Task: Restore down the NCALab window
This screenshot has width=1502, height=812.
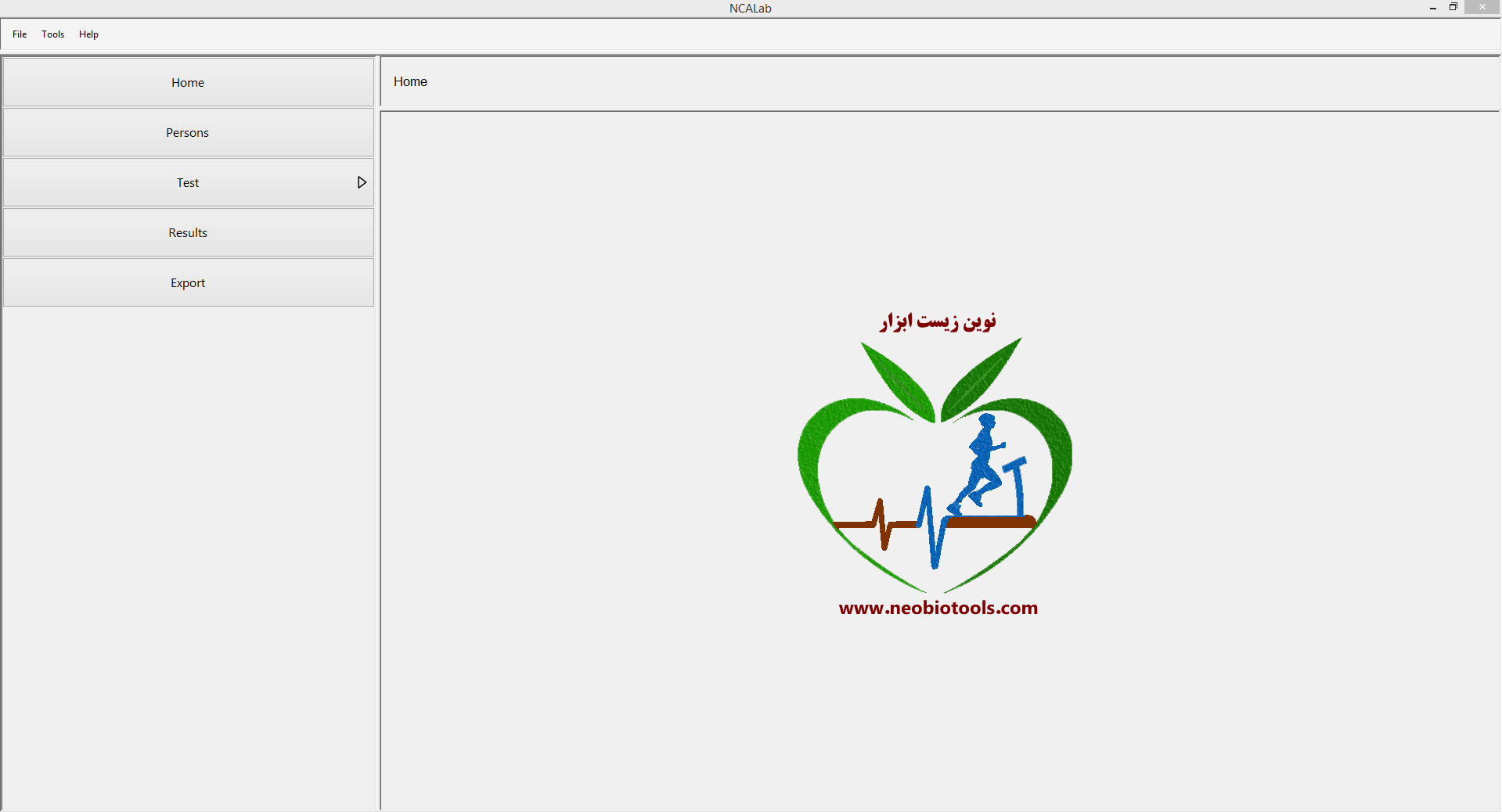Action: pos(1453,7)
